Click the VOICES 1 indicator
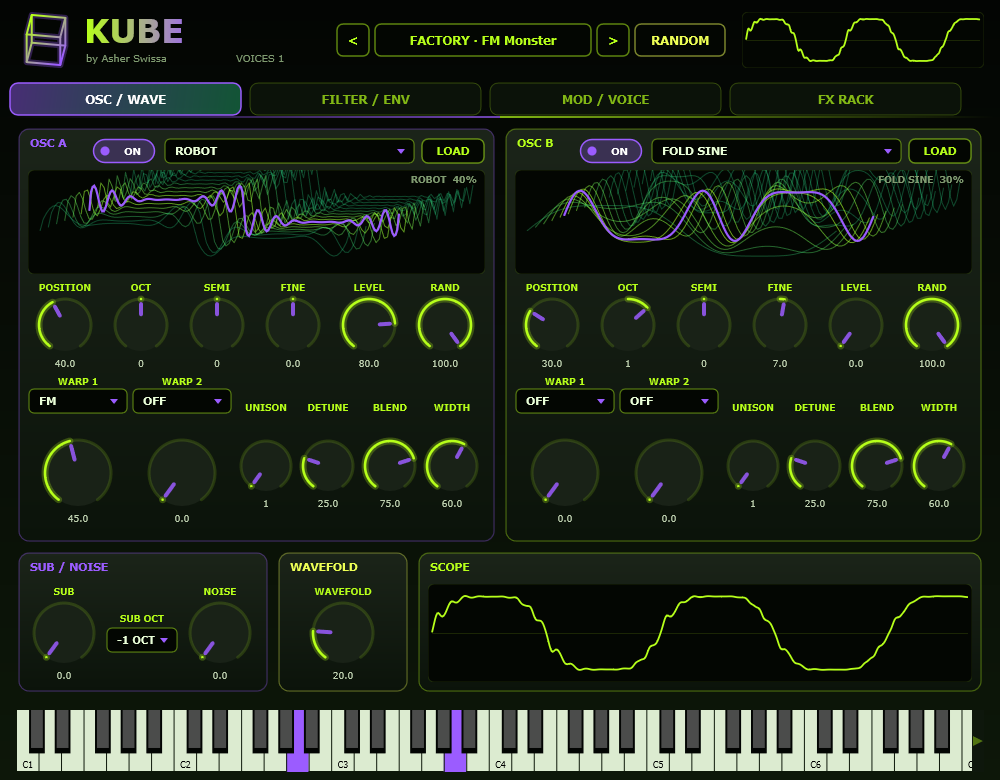 260,59
